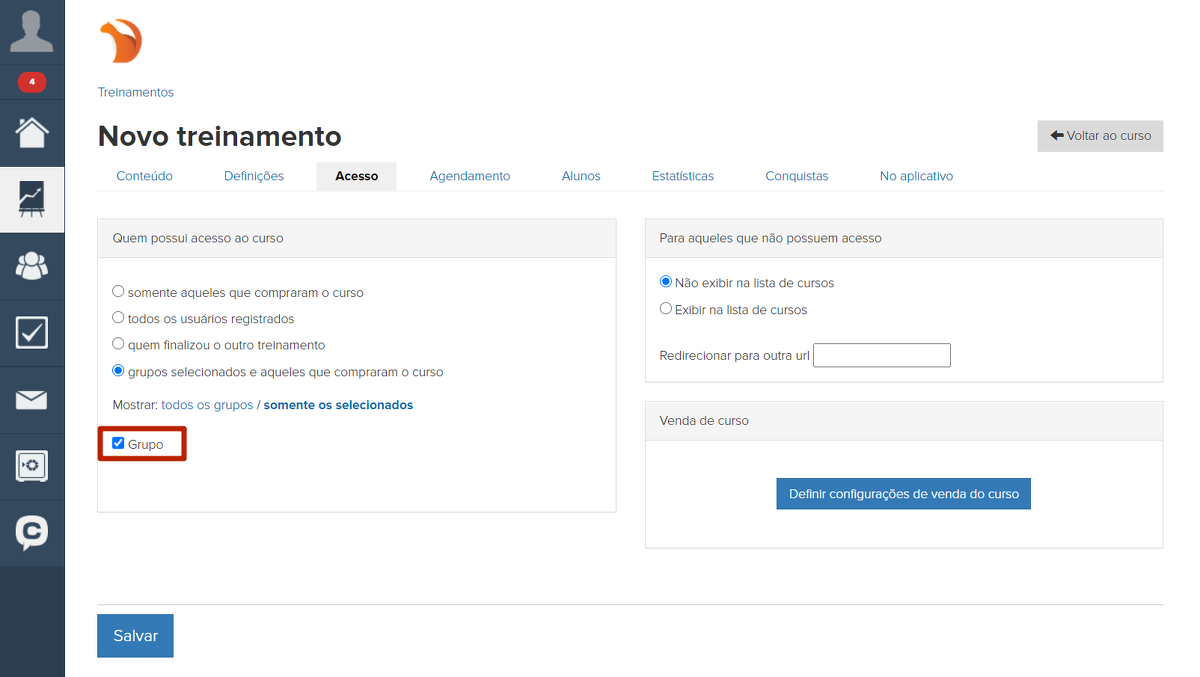Go to the home icon in sidebar
The height and width of the screenshot is (677, 1200).
[x=32, y=132]
